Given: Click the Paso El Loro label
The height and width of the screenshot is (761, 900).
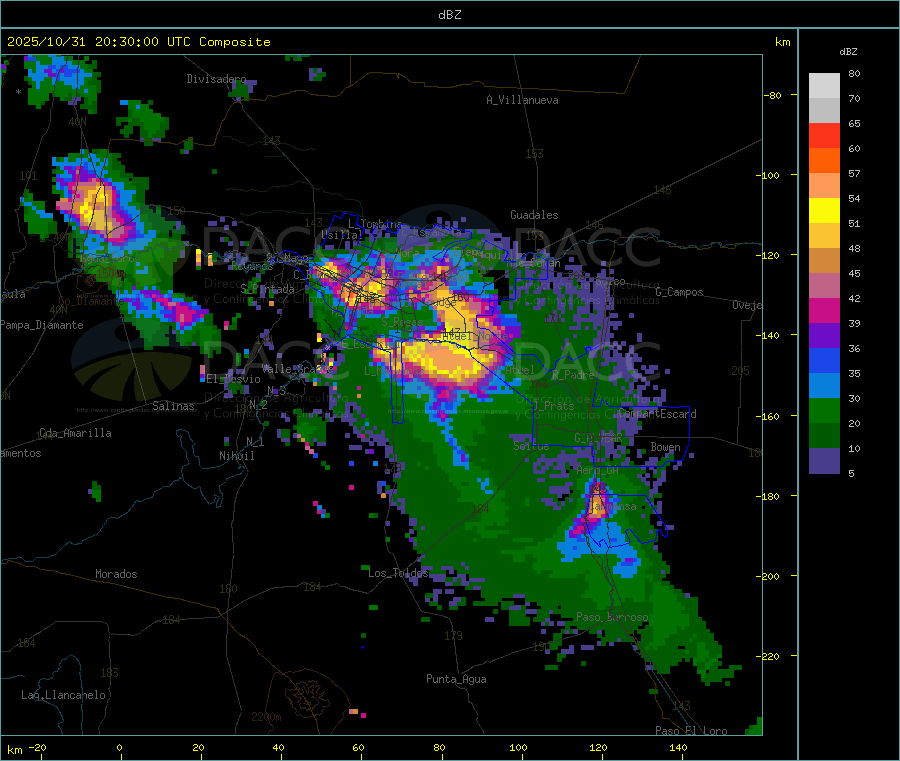Looking at the screenshot, I should click(x=691, y=731).
